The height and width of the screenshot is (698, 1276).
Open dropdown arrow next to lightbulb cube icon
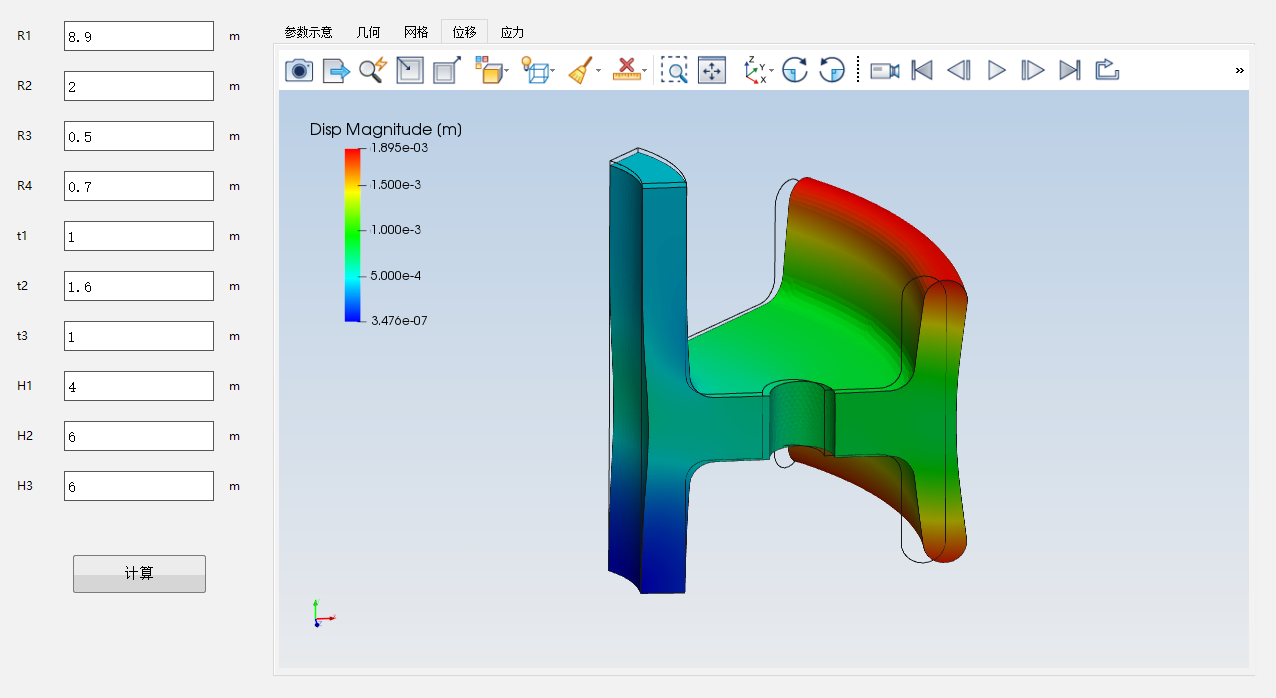click(x=553, y=71)
